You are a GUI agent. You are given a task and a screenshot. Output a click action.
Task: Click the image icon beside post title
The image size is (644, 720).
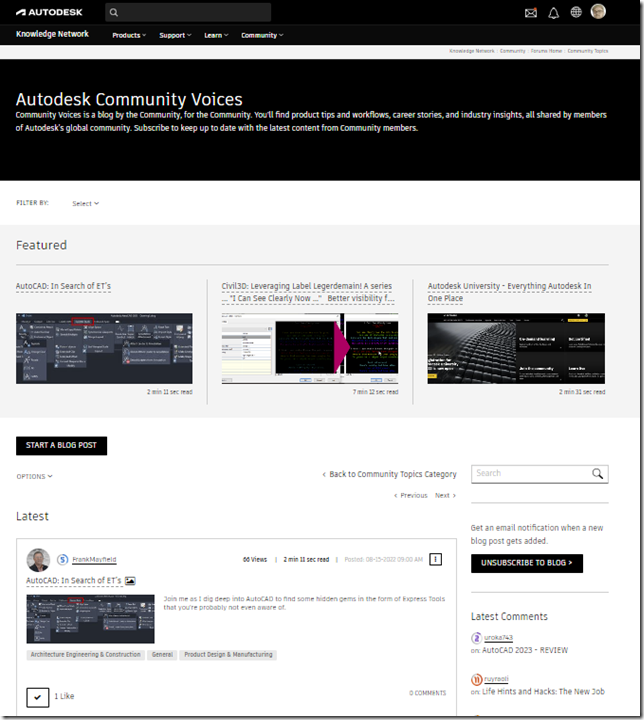point(130,581)
